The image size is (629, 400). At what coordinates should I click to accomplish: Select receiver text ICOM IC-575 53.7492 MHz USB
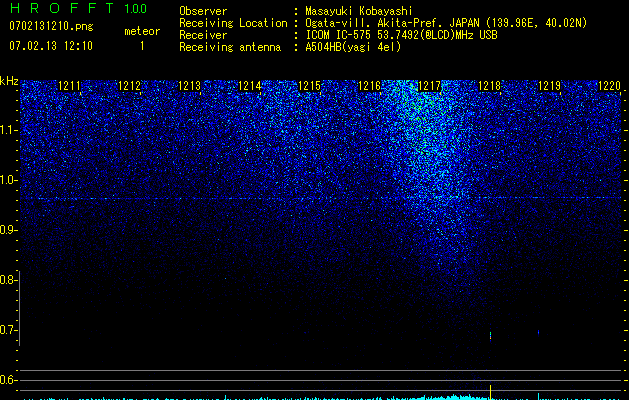[x=401, y=35]
